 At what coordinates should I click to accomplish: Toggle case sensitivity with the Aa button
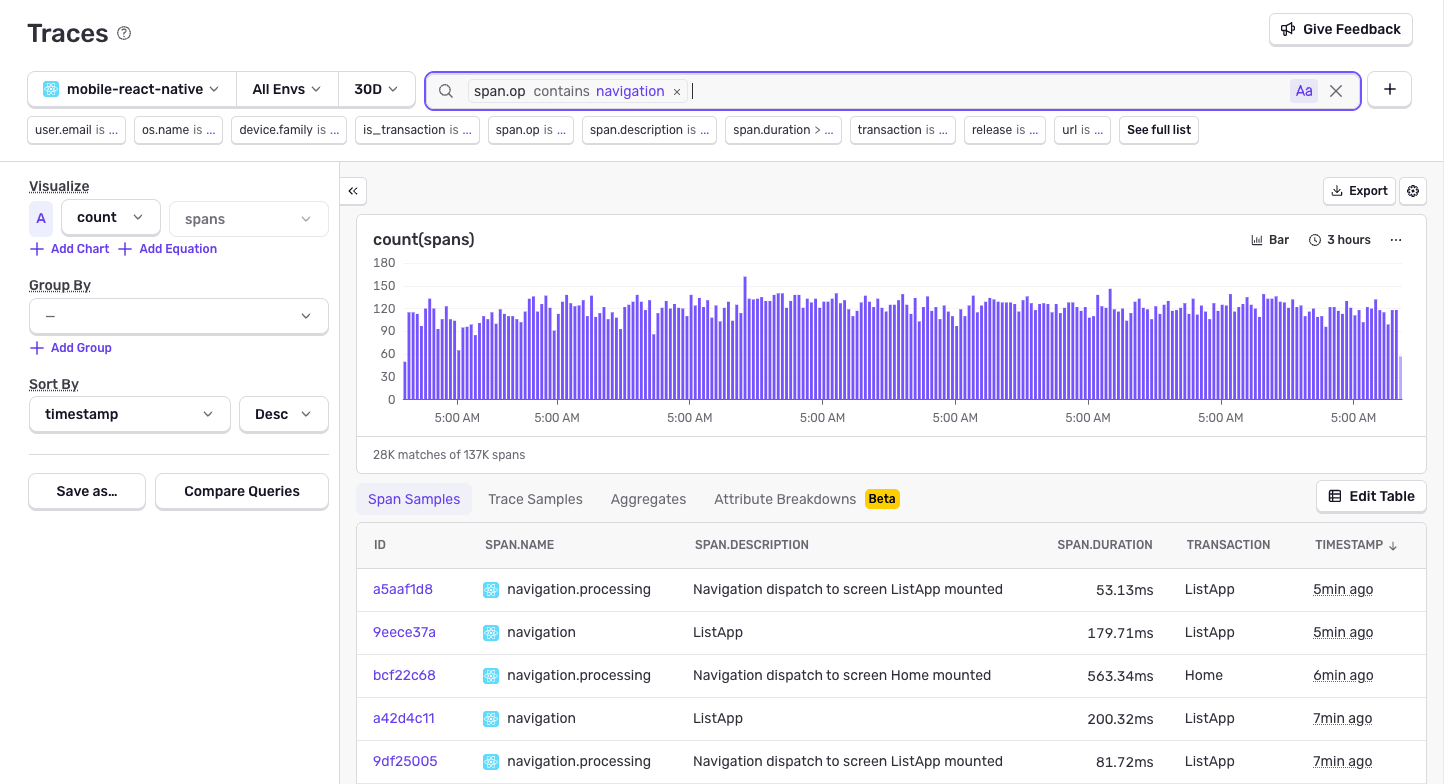[1303, 90]
